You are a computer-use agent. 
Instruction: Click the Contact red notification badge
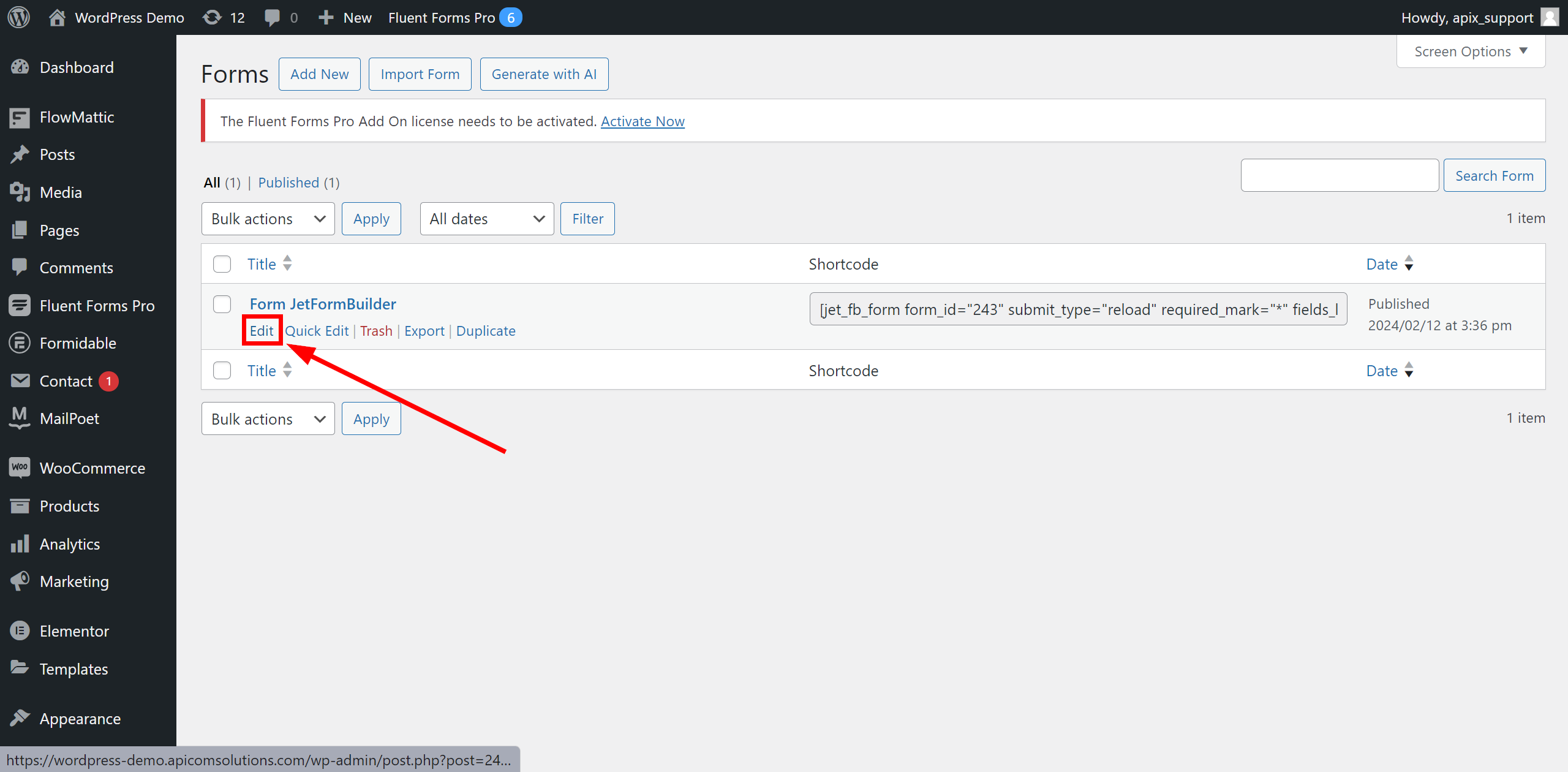pos(109,381)
